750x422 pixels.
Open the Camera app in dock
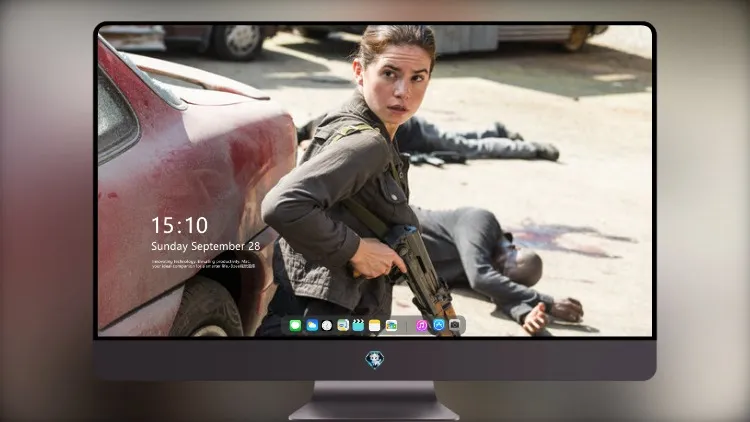coord(454,325)
